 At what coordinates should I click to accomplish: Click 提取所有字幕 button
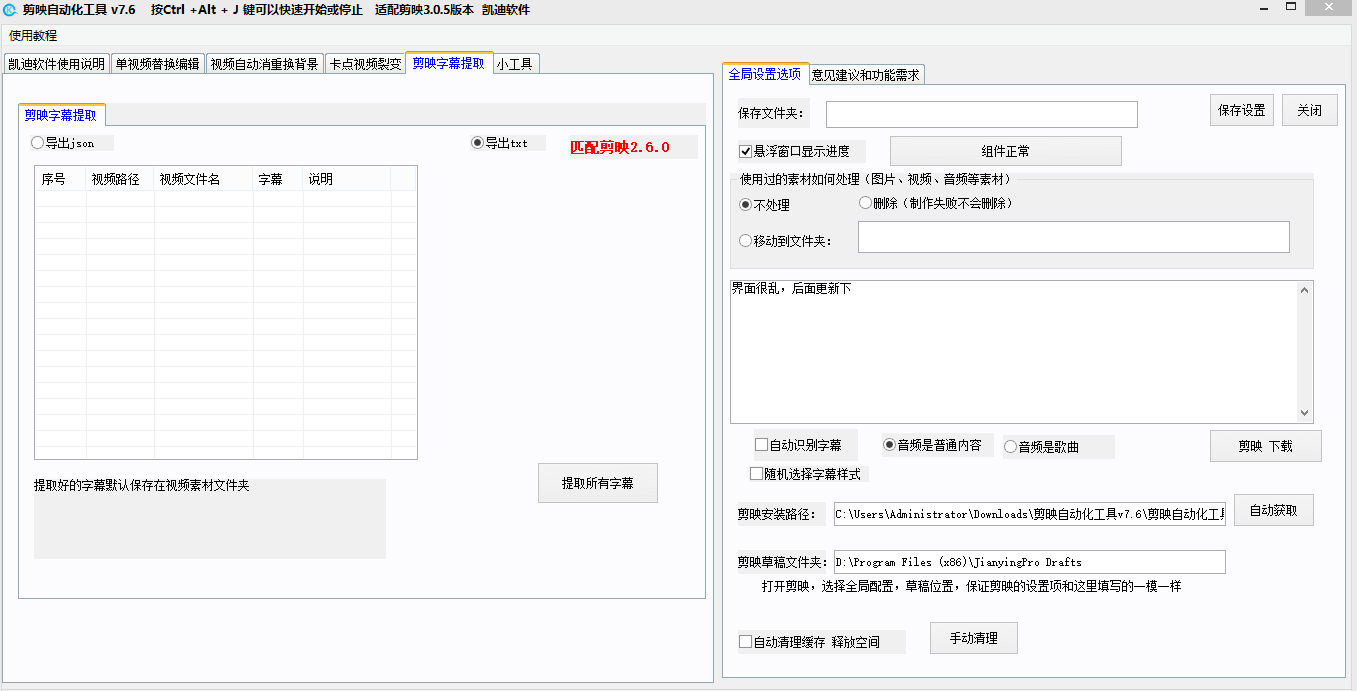click(597, 483)
